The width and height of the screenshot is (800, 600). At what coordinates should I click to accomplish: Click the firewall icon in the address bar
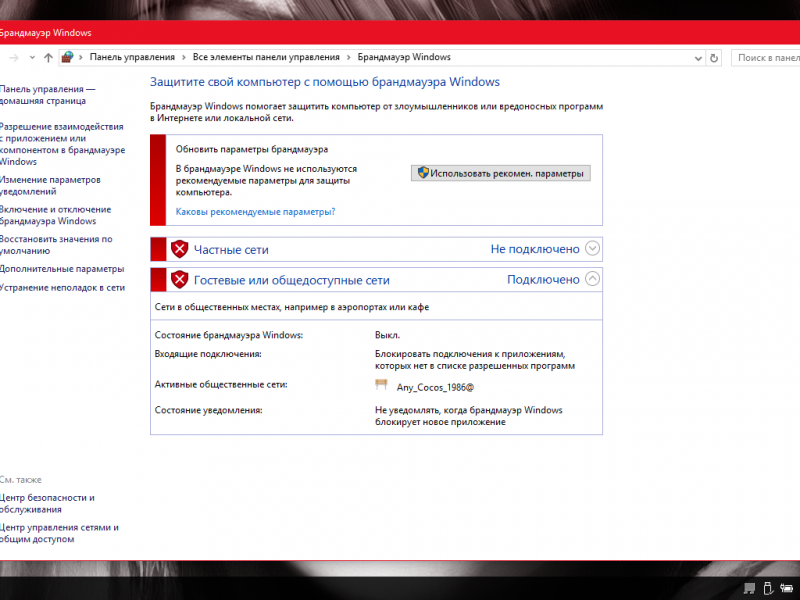[67, 57]
